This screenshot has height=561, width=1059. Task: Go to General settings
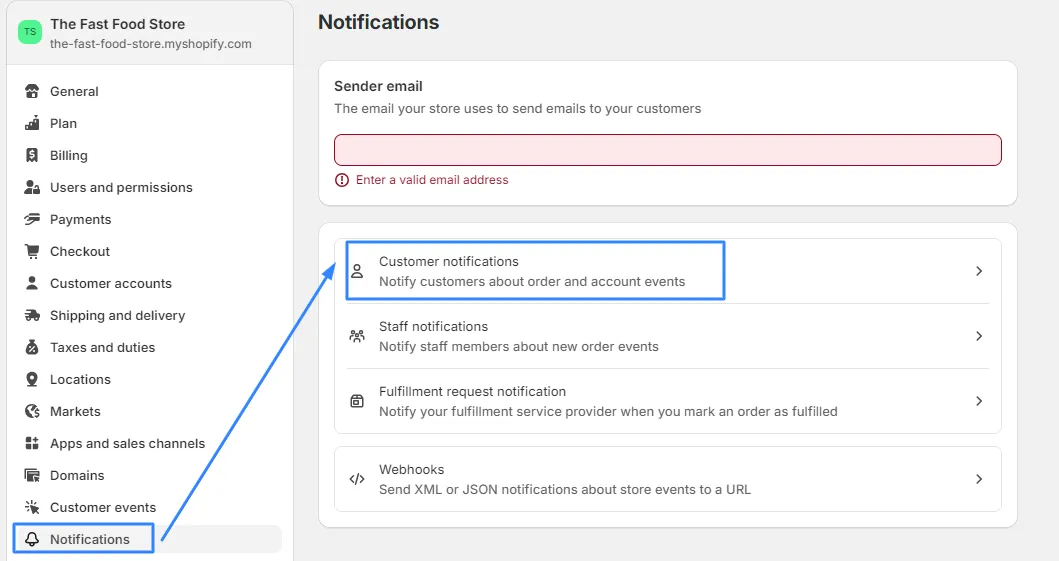click(74, 91)
